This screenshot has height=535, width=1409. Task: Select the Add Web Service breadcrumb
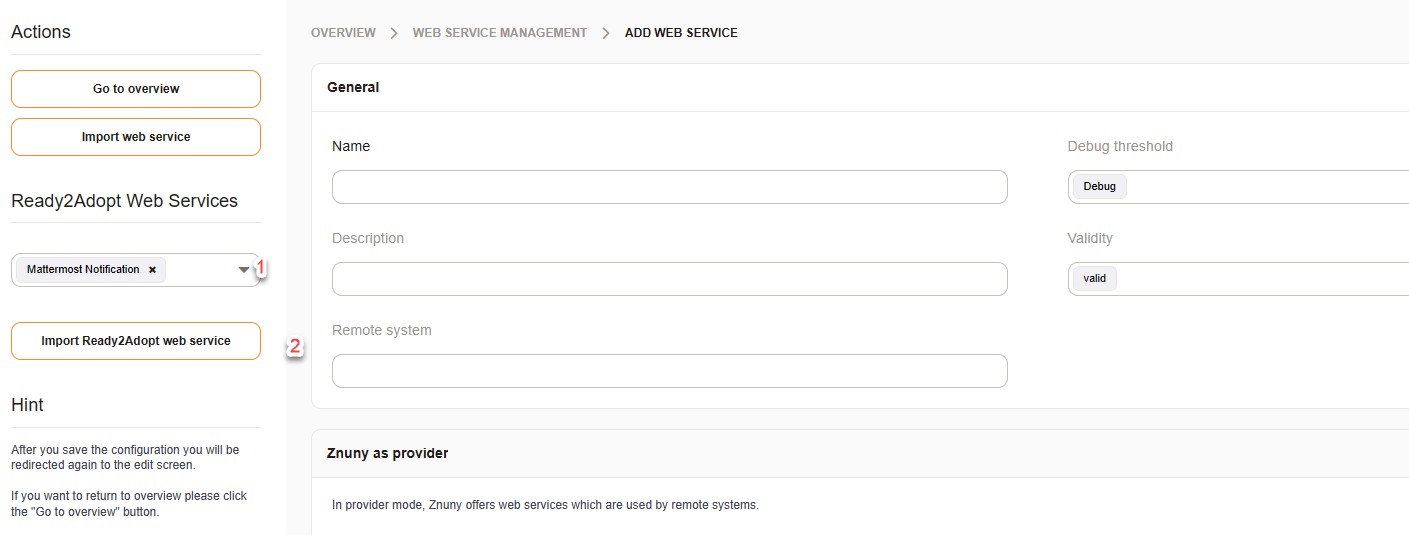(681, 33)
